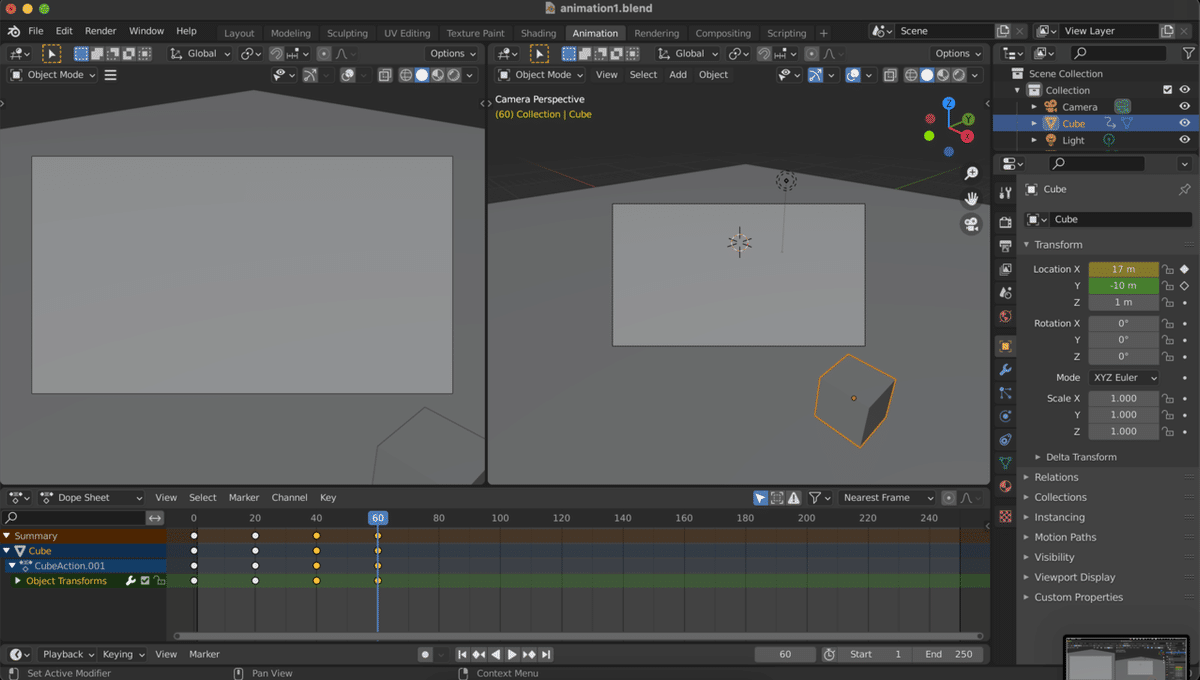This screenshot has width=1200, height=680.
Task: Switch to the Shading workspace tab
Action: pos(538,33)
